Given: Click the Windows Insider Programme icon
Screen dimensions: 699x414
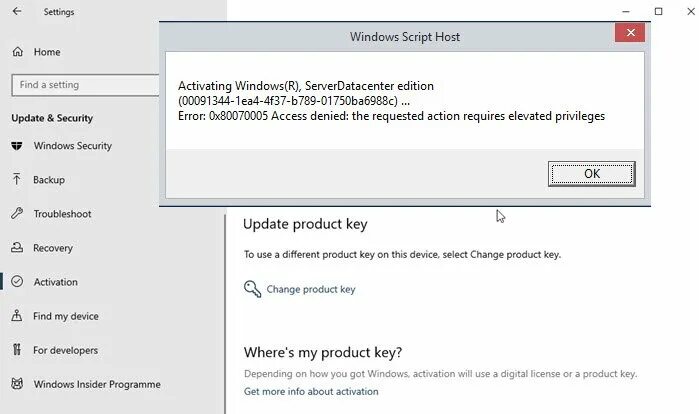Looking at the screenshot, I should 17,384.
